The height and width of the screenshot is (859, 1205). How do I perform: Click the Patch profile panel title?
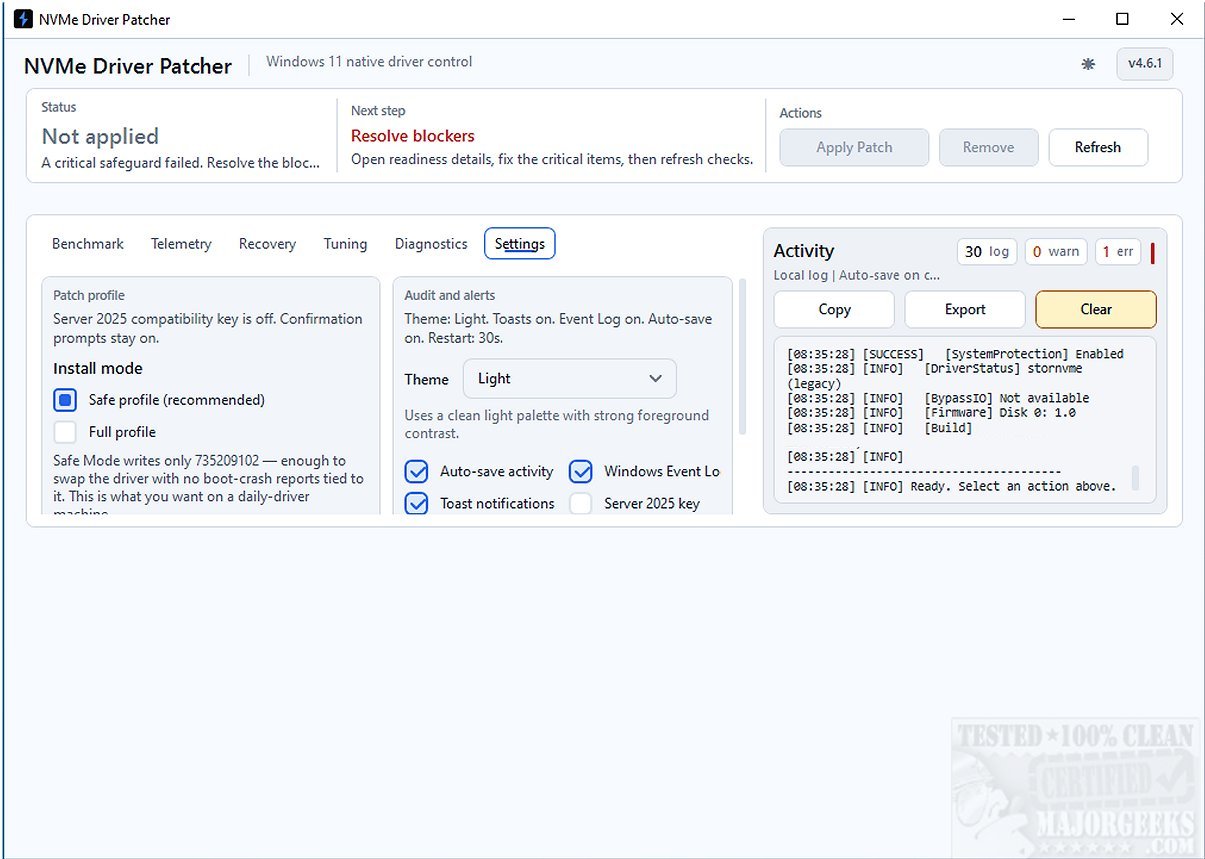89,295
